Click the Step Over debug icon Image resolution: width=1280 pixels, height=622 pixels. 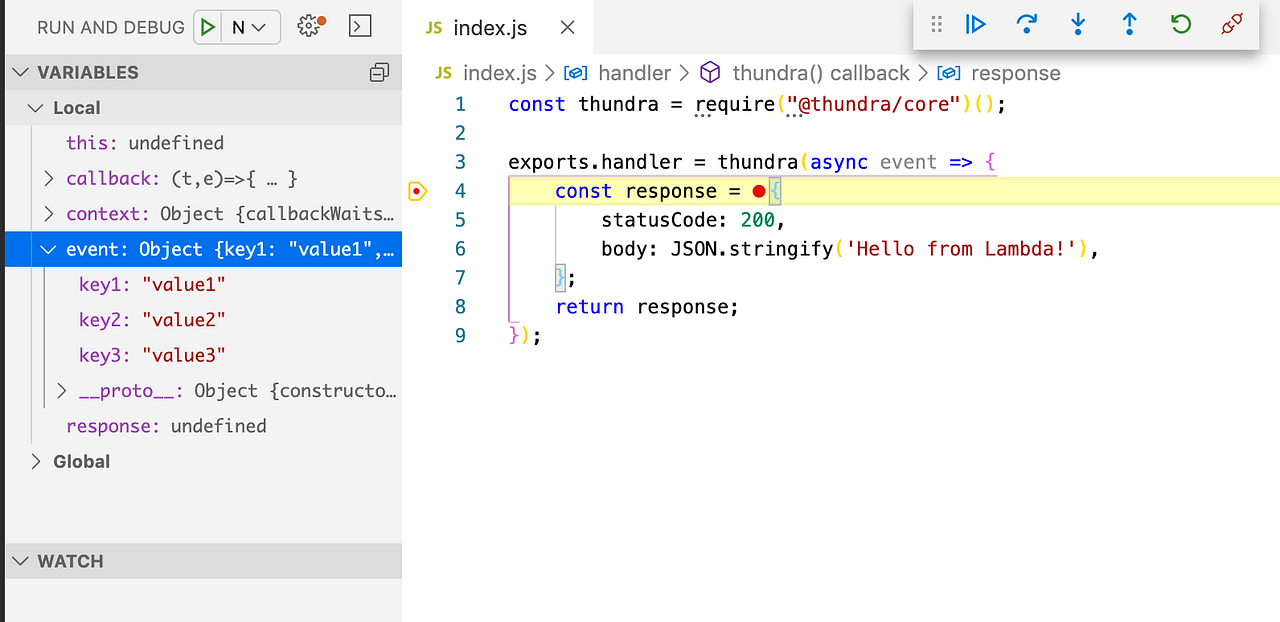click(1027, 24)
